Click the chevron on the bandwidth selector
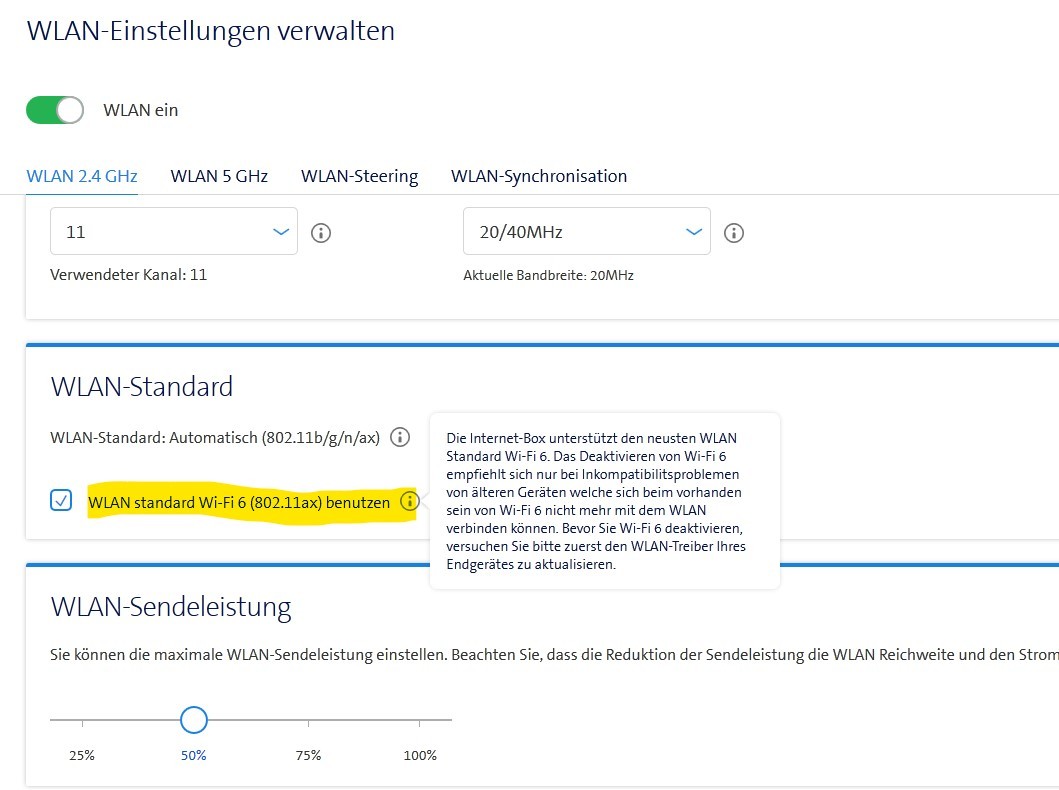The width and height of the screenshot is (1059, 790). tap(694, 231)
